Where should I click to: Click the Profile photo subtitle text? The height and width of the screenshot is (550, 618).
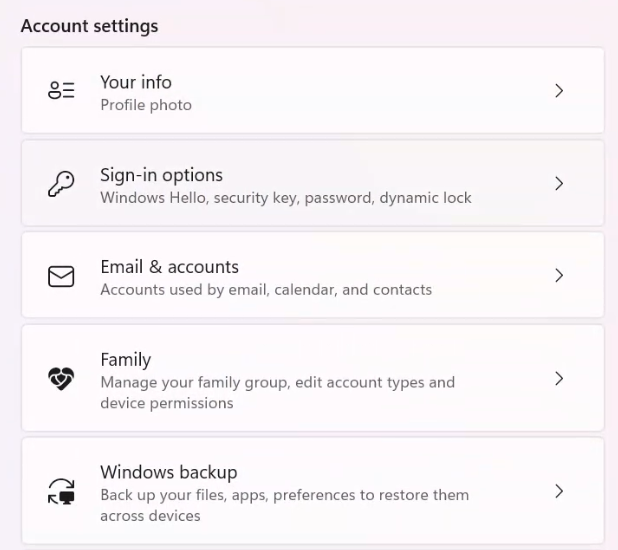146,105
